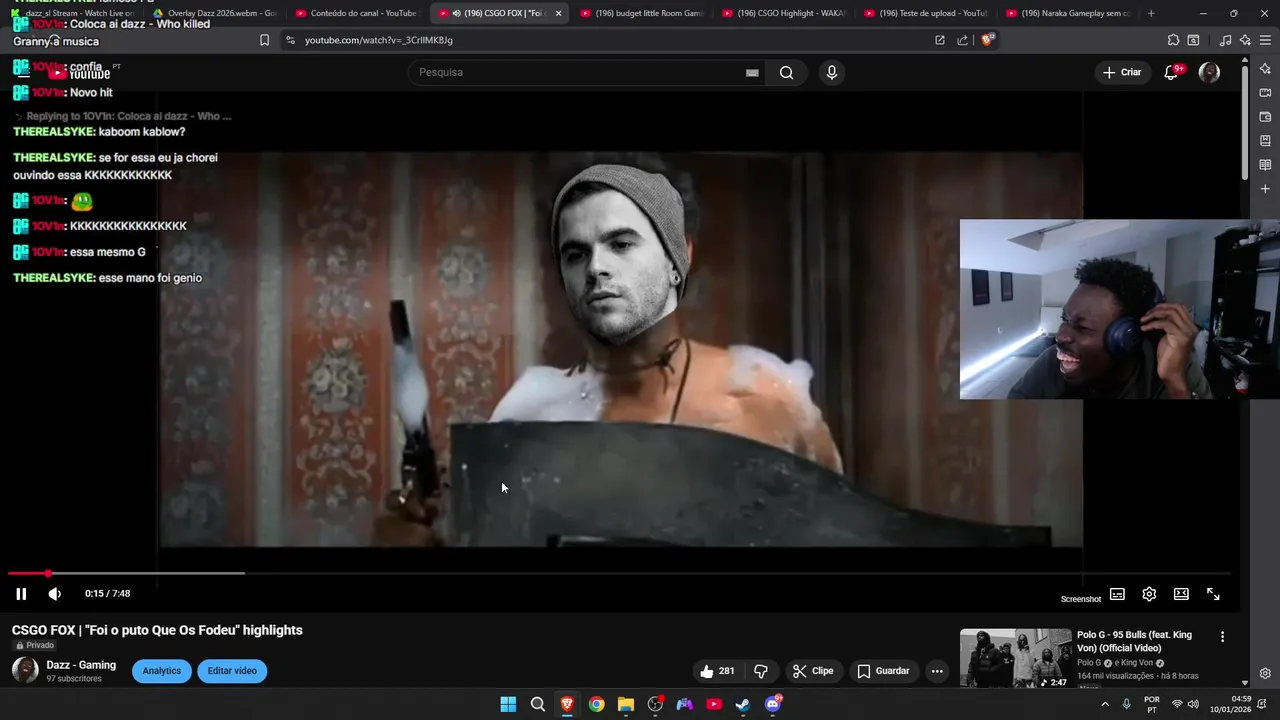Open YouTube notifications bell
Viewport: 1280px width, 720px height.
(1172, 72)
